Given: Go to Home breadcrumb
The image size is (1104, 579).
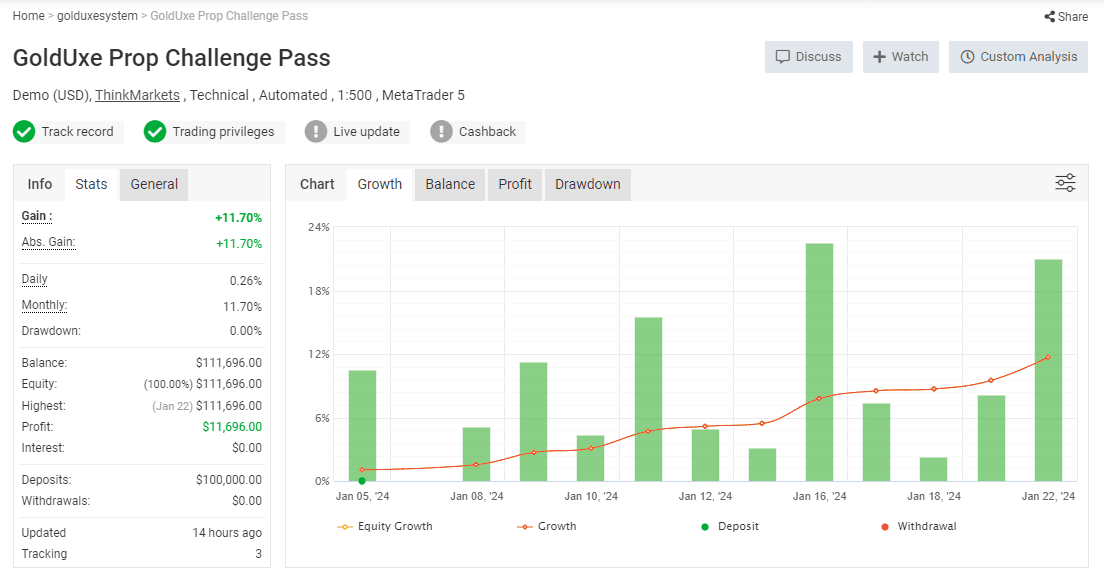Looking at the screenshot, I should [x=28, y=15].
